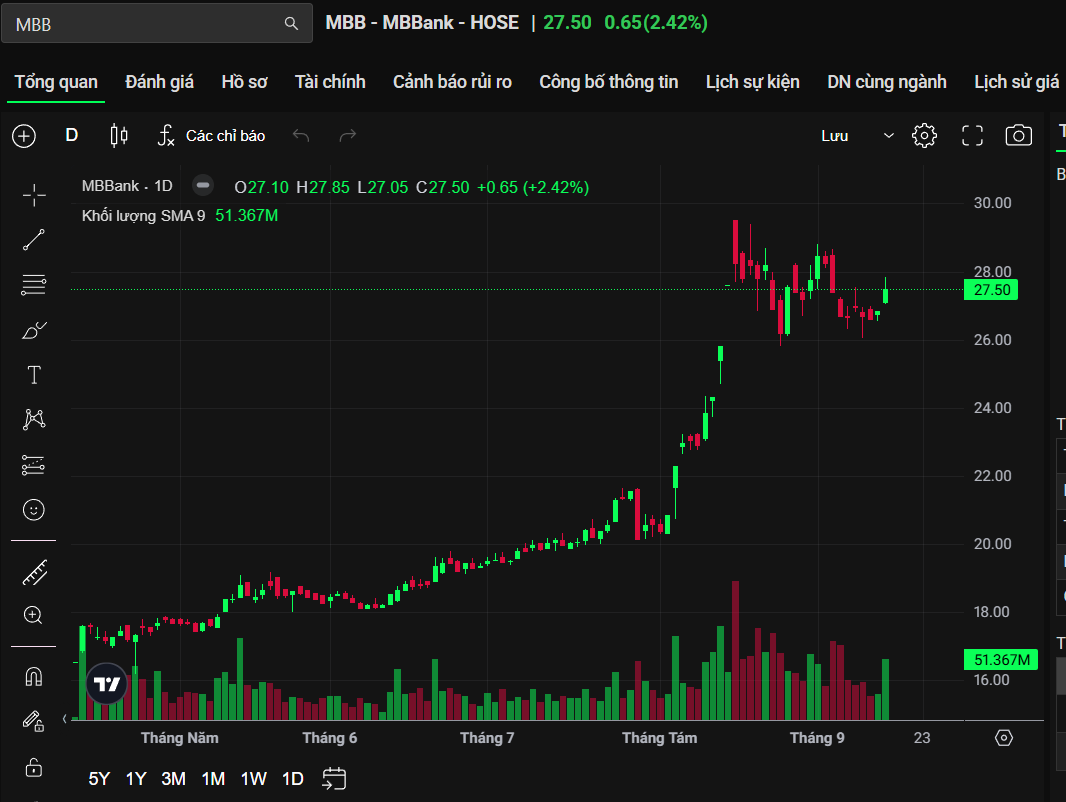Expand the Lưu dropdown chevron

[x=888, y=136]
